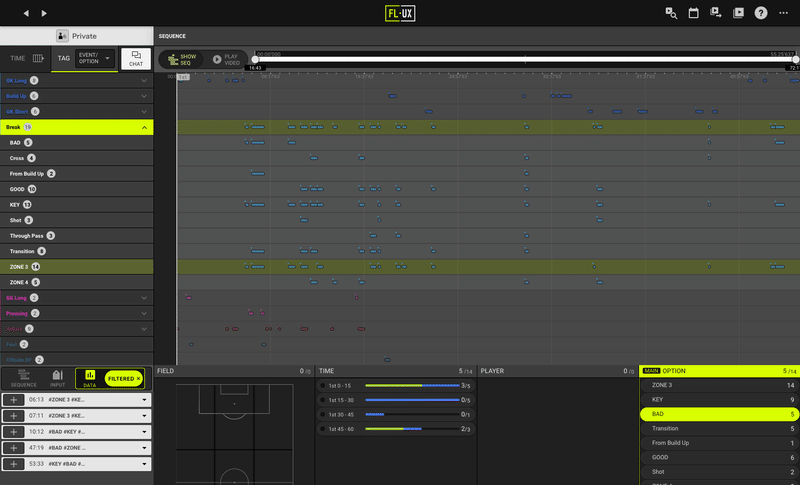Viewport: 800px width, 485px height.
Task: Select ZONE 3 in OPTION list
Action: (x=720, y=385)
